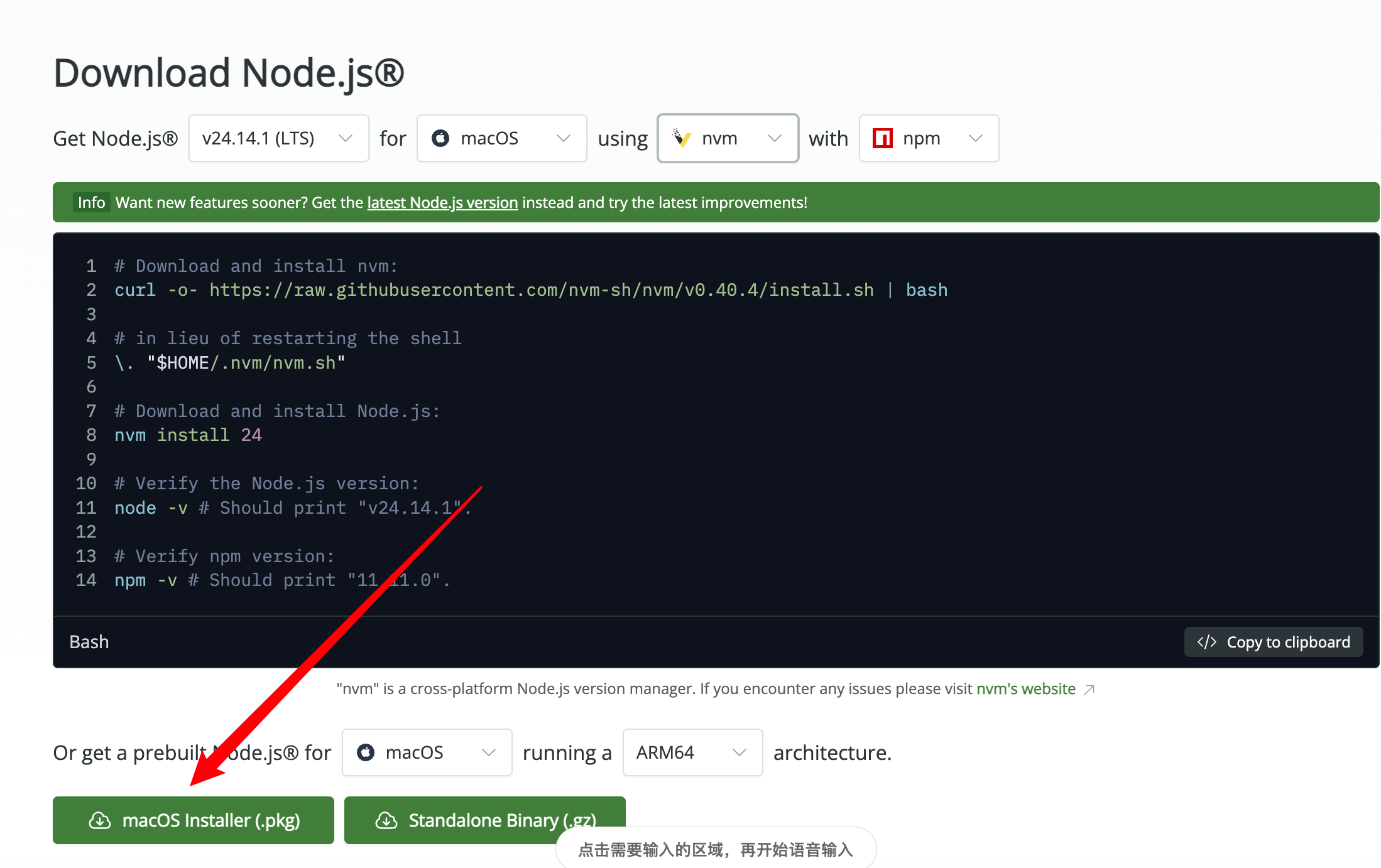Expand the nvm install method chevron
The height and width of the screenshot is (868, 1381).
pyautogui.click(x=775, y=138)
